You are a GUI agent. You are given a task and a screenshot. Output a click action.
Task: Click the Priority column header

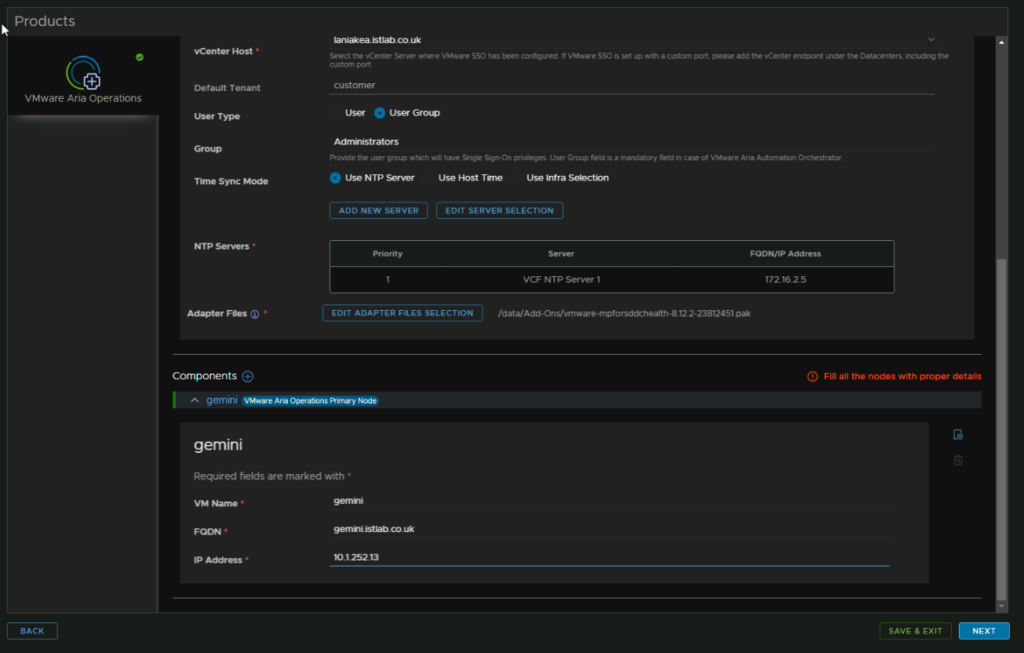tap(387, 253)
